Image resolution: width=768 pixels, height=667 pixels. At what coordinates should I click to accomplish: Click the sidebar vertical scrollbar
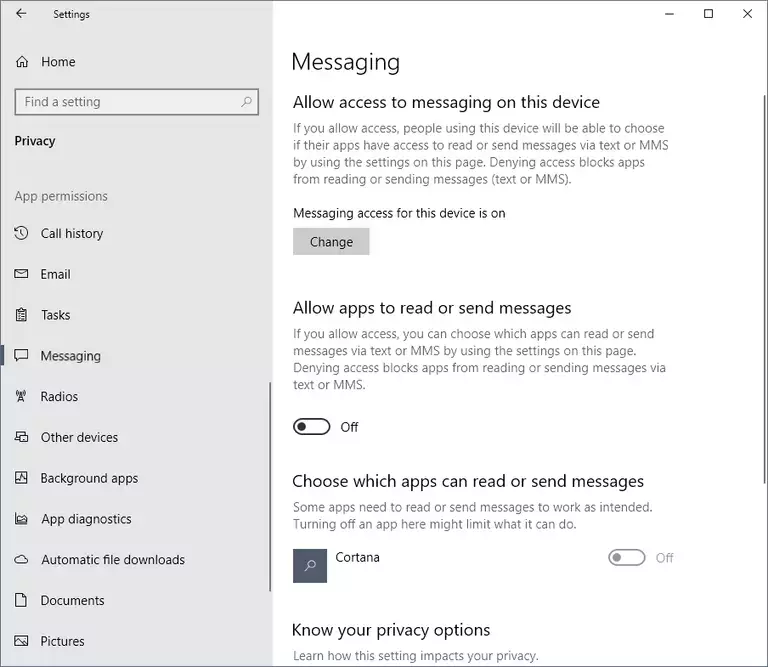[269, 480]
